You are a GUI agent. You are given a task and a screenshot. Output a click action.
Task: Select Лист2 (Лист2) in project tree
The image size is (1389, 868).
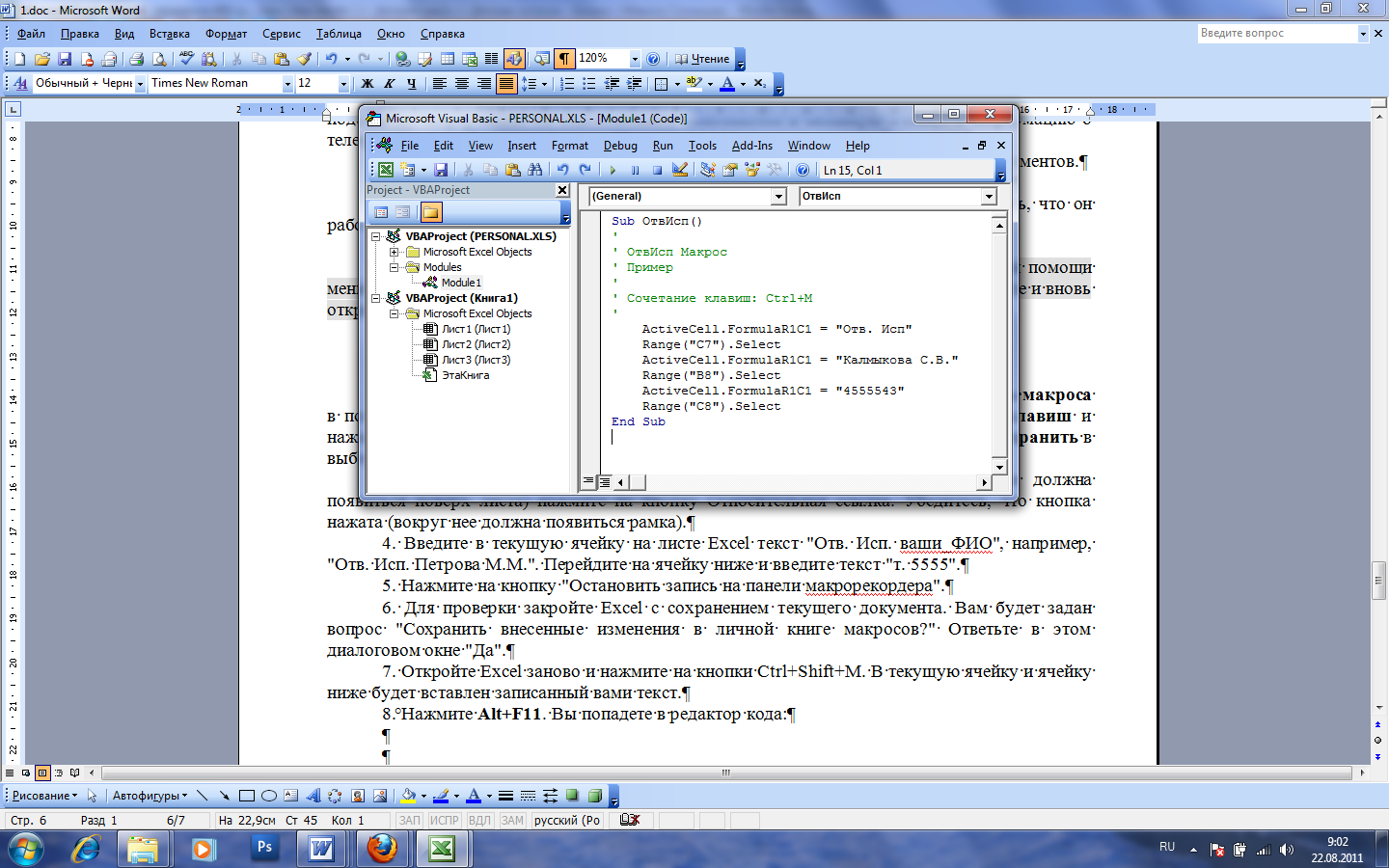point(477,344)
